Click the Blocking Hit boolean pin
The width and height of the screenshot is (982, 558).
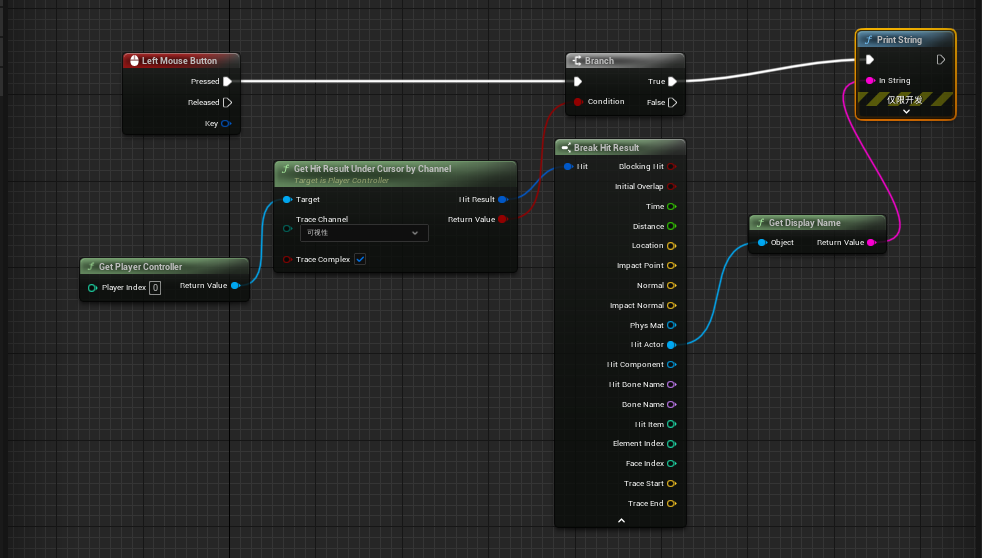click(671, 167)
